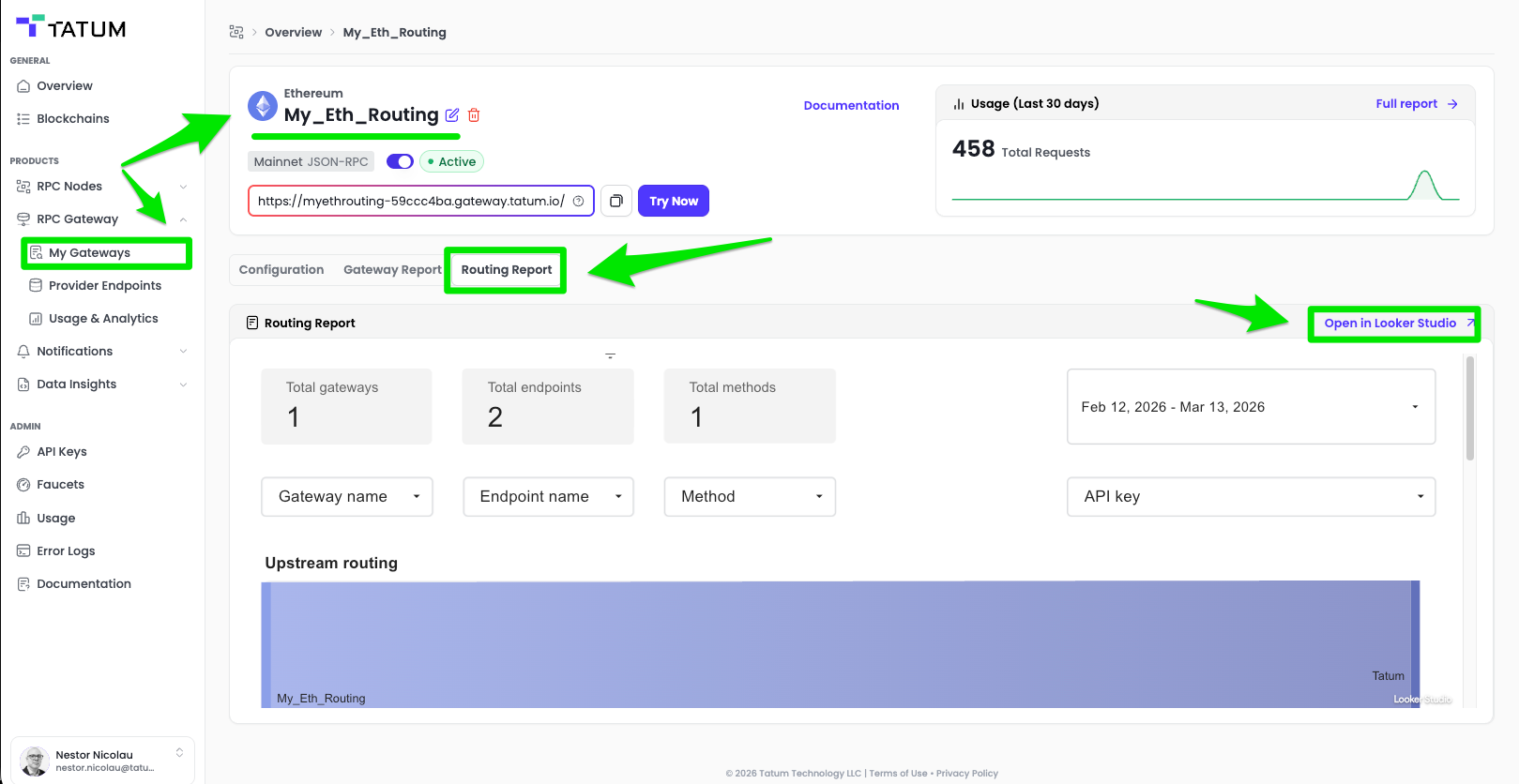1519x784 pixels.
Task: Click the gateway URL field
Action: 421,201
